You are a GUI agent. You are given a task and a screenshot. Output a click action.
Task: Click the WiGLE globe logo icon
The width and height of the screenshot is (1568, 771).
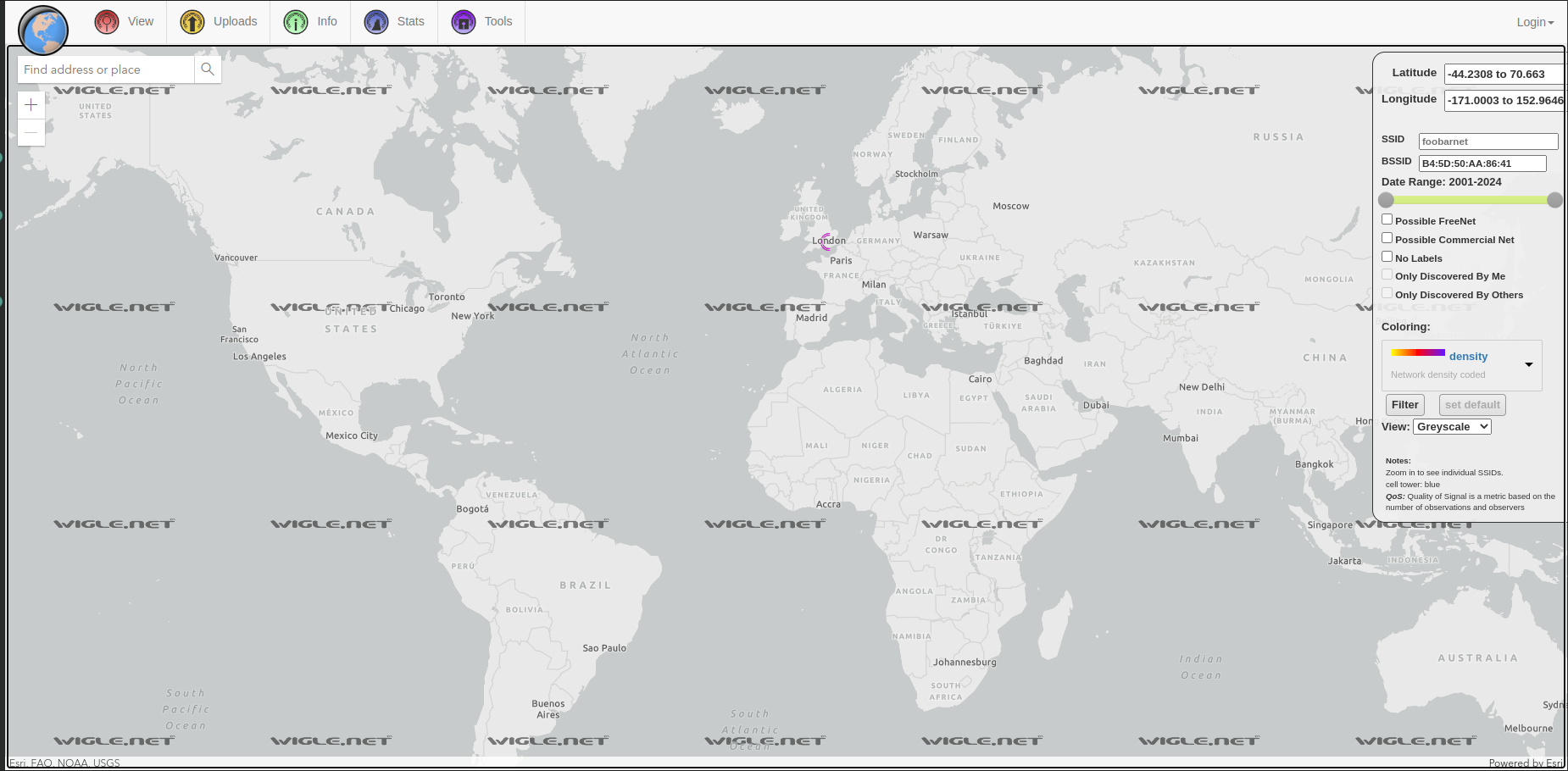coord(43,31)
